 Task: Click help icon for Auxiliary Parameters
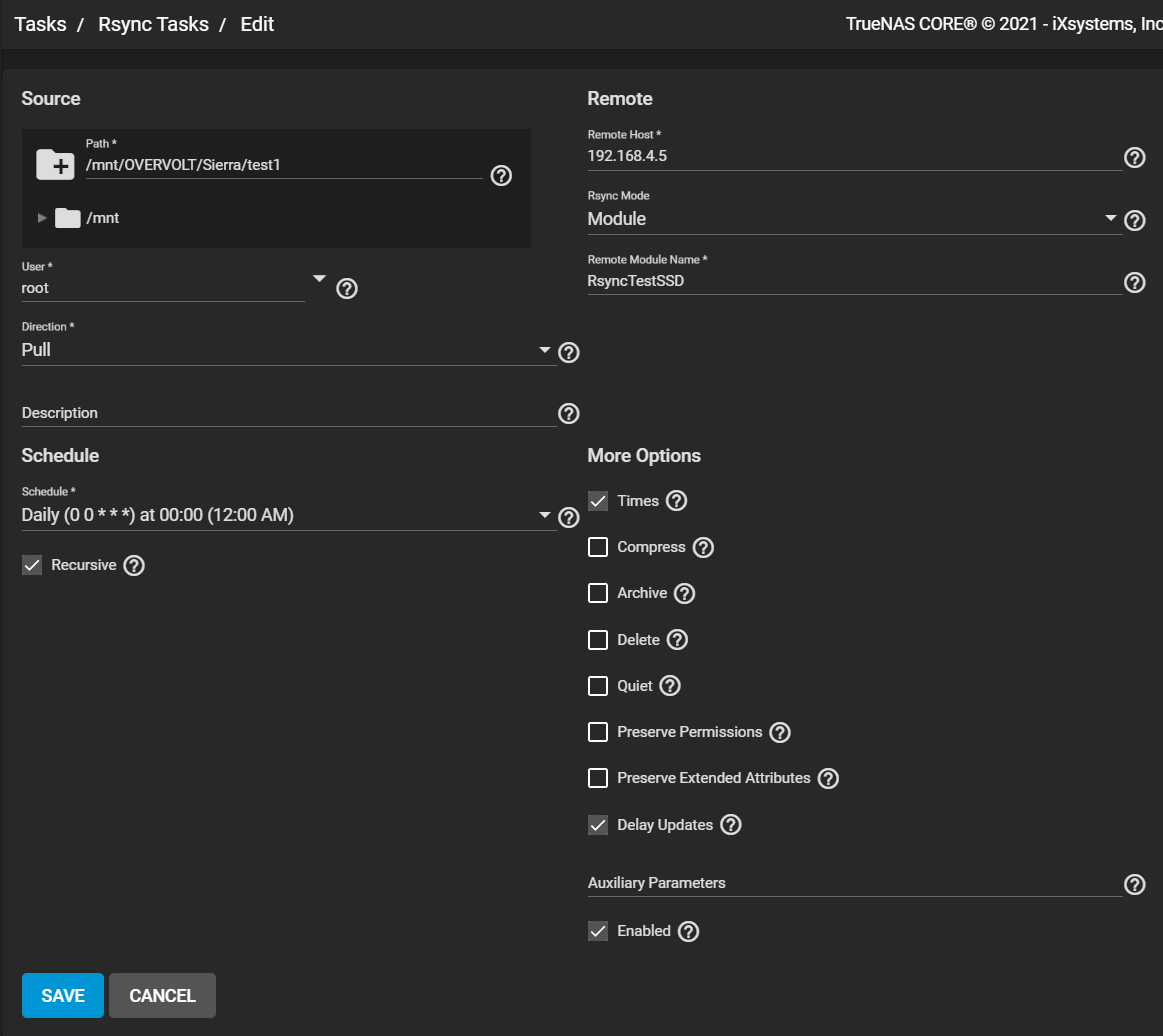click(x=1134, y=884)
